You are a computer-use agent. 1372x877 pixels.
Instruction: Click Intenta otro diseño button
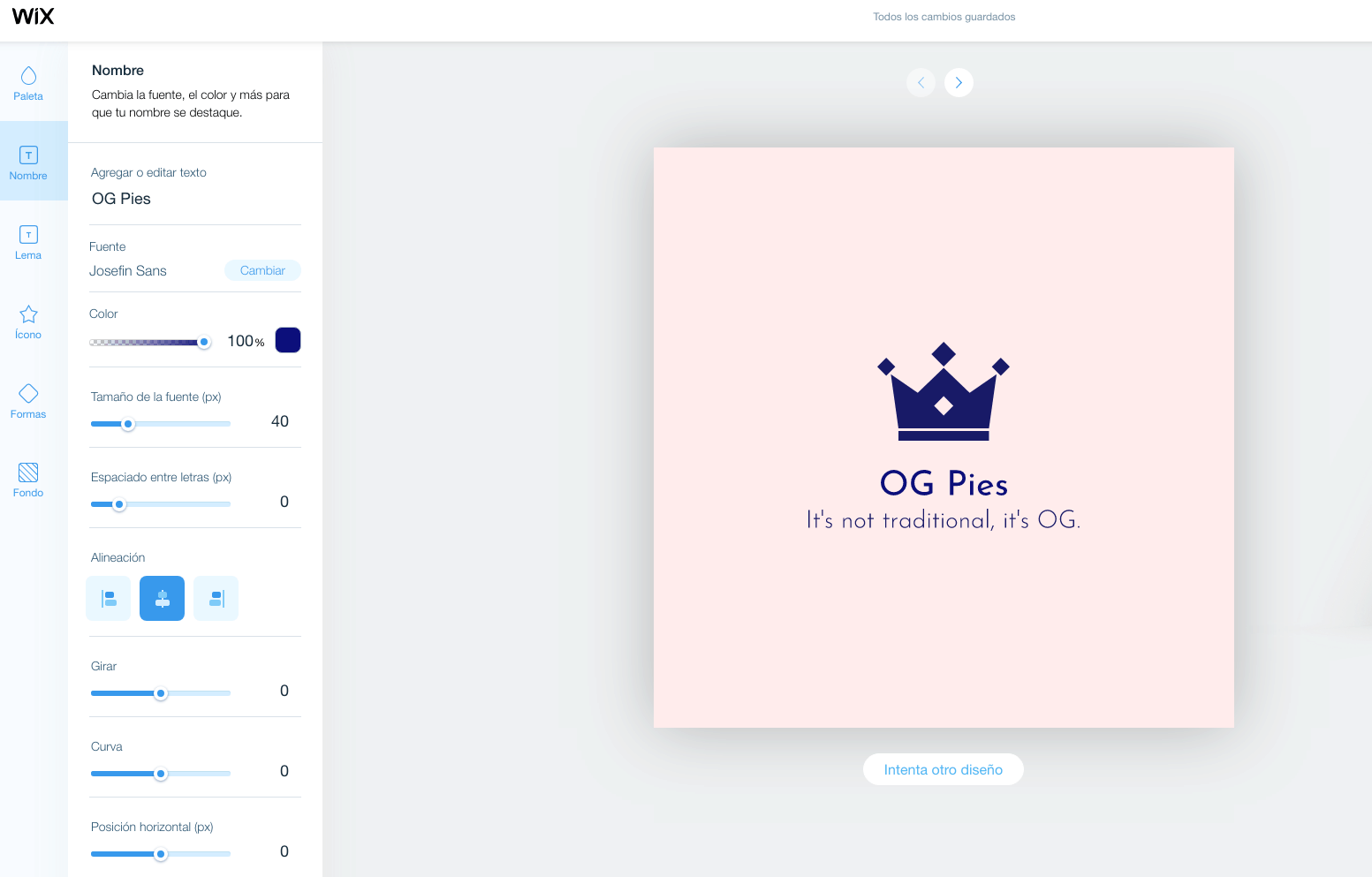pyautogui.click(x=943, y=769)
